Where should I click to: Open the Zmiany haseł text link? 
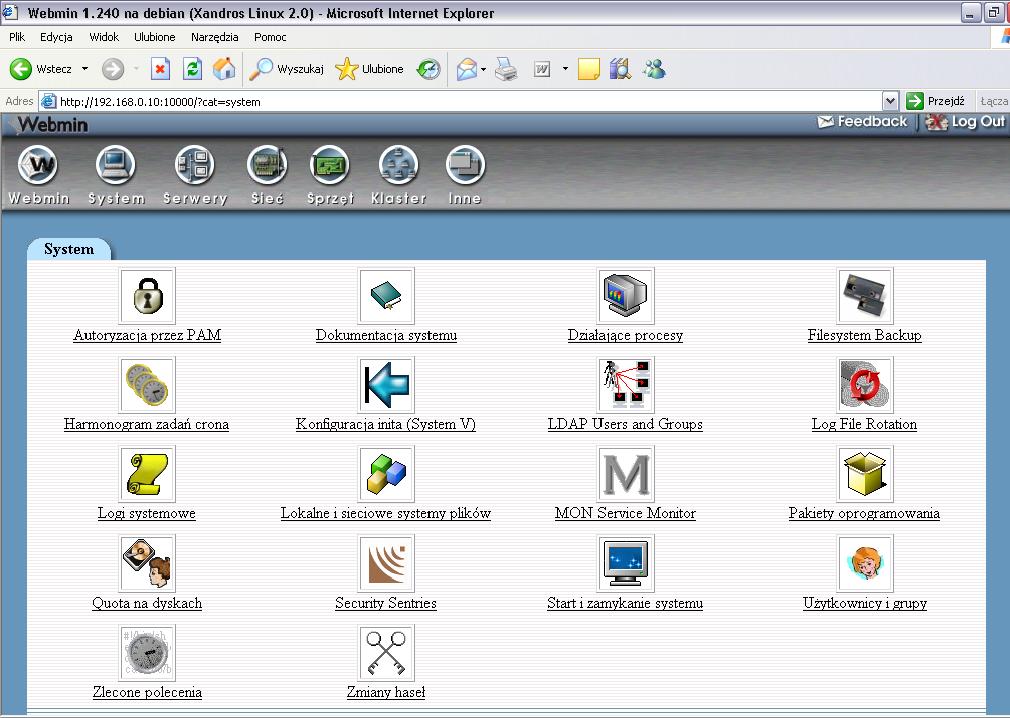tap(386, 692)
